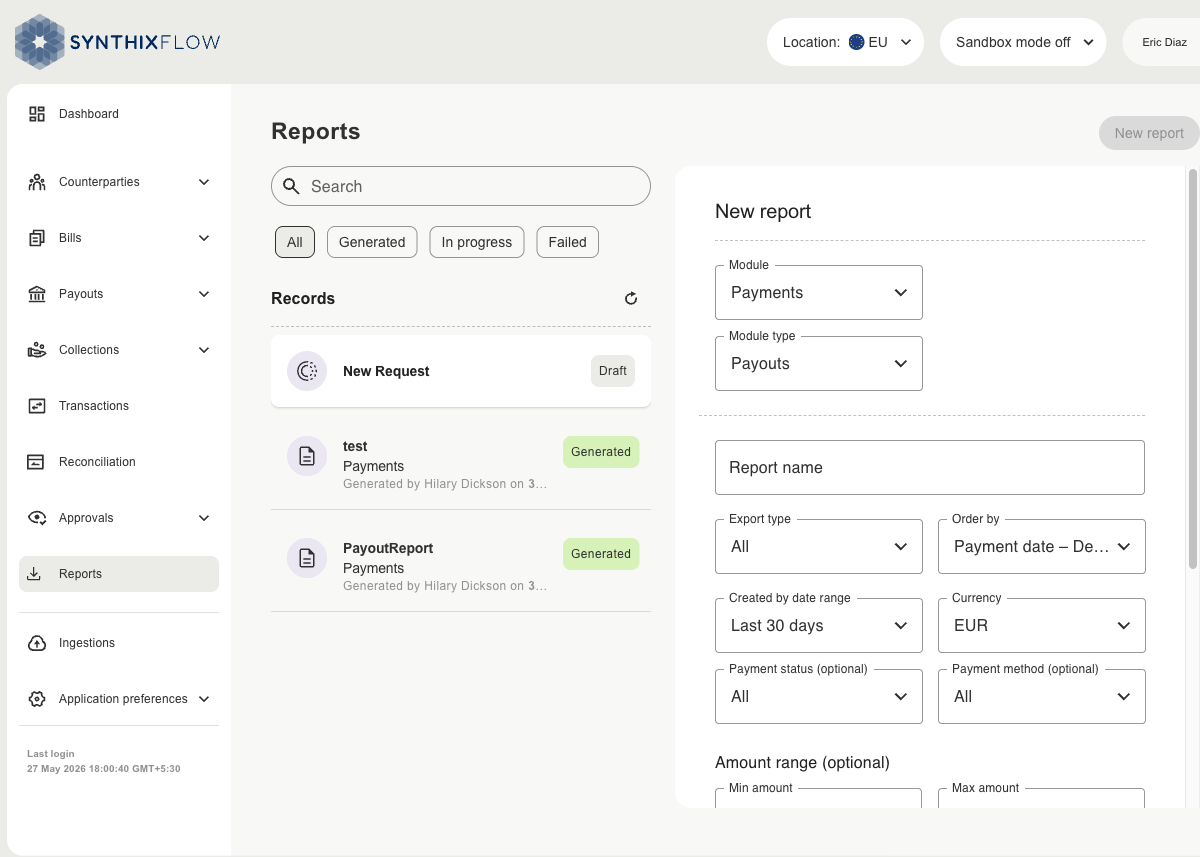Open the New Request draft record
The width and height of the screenshot is (1200, 857).
tap(461, 371)
